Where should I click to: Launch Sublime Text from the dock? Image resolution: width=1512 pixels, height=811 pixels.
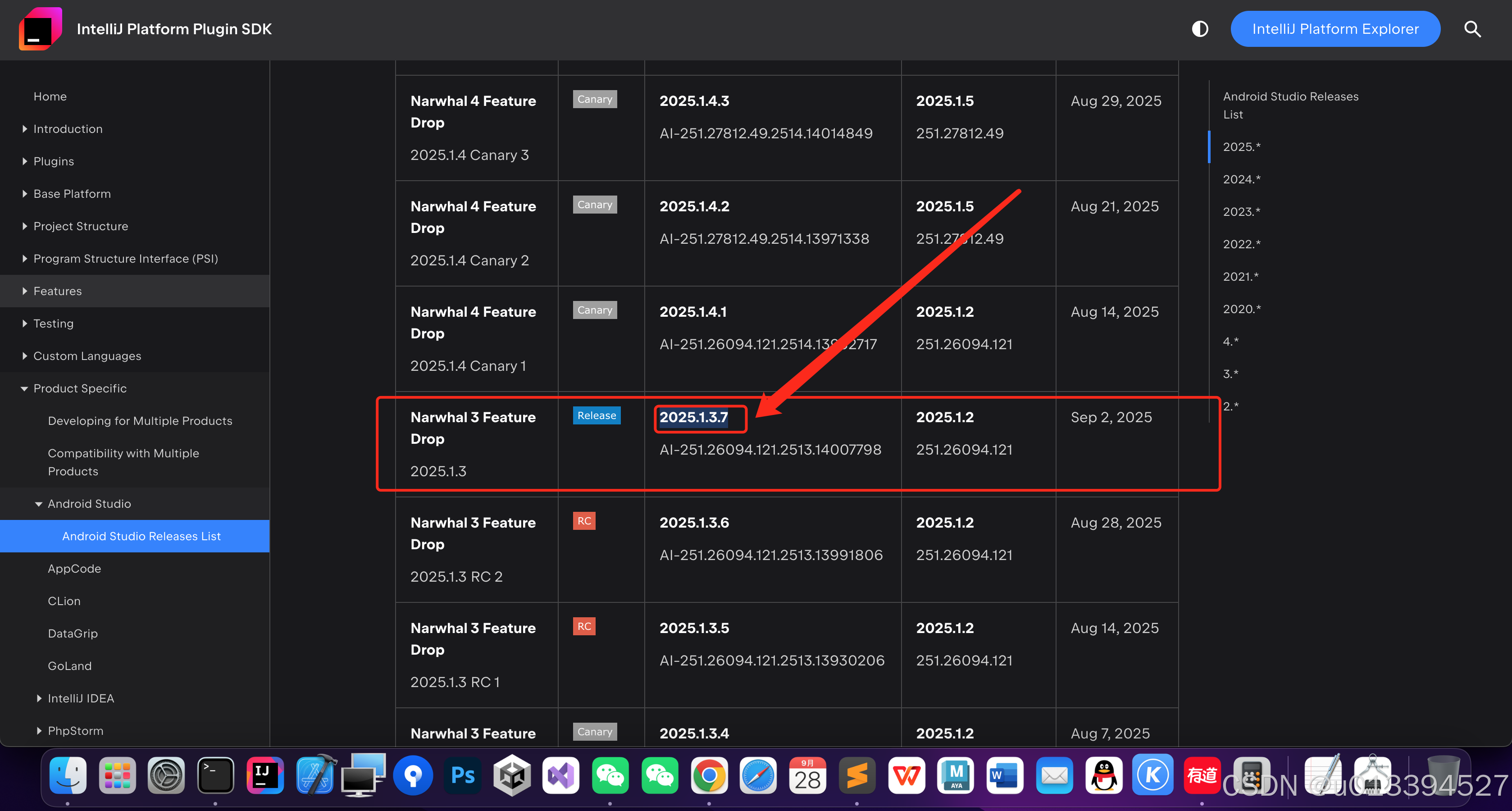point(857,775)
